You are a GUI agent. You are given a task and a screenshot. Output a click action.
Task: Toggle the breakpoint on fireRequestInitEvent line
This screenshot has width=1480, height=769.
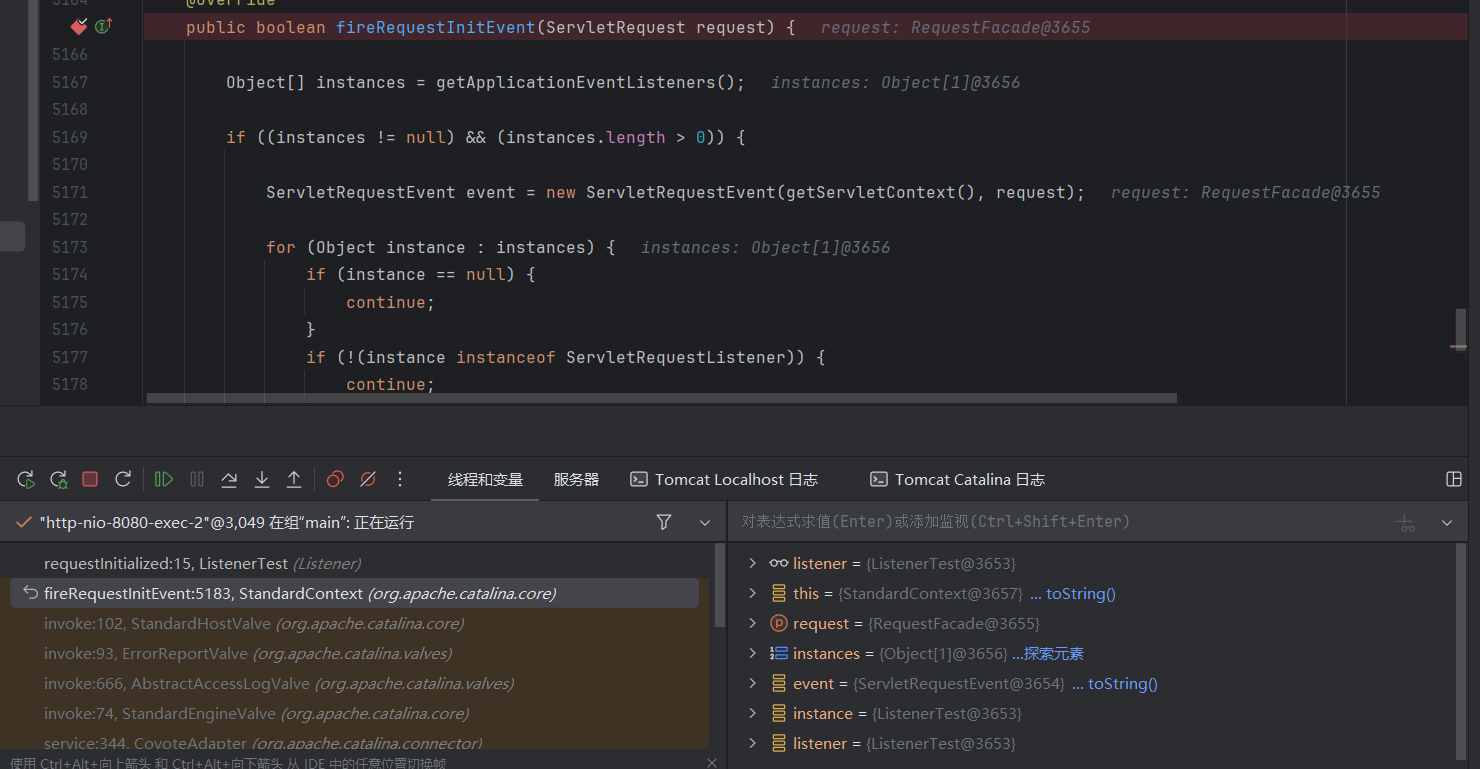click(79, 27)
